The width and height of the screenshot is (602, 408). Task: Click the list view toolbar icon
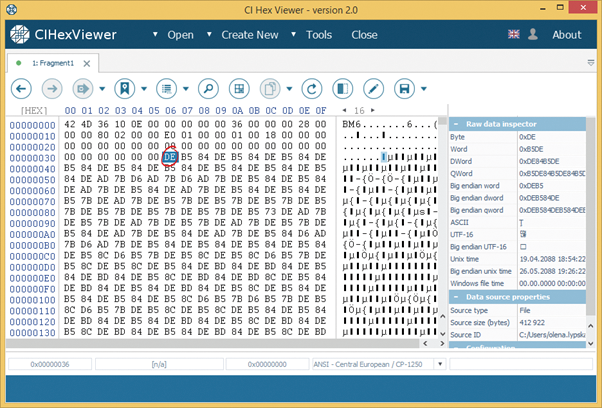[166, 89]
